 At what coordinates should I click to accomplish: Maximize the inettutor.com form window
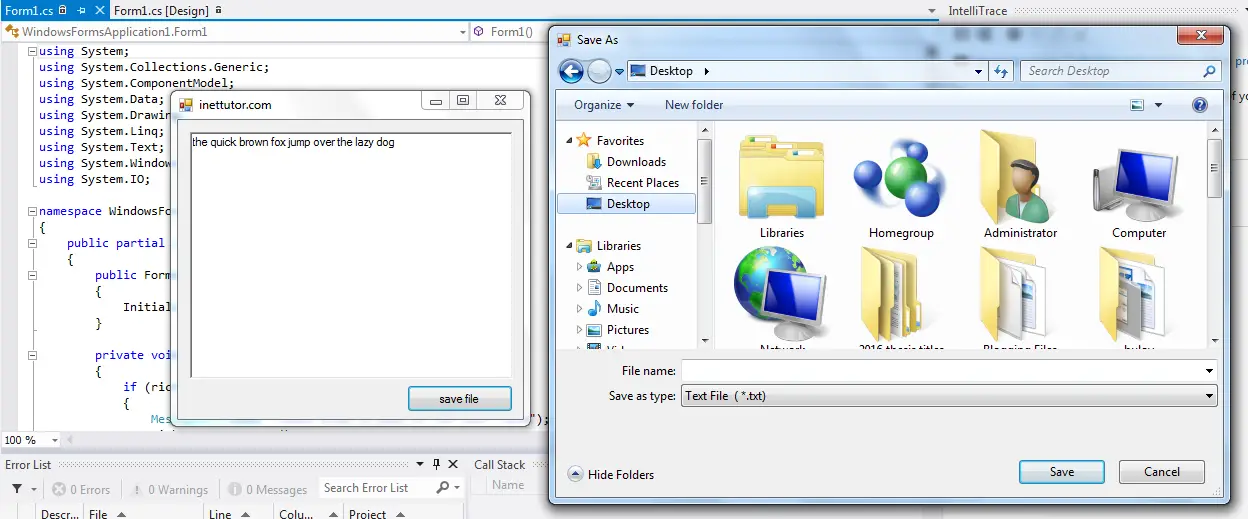point(462,101)
